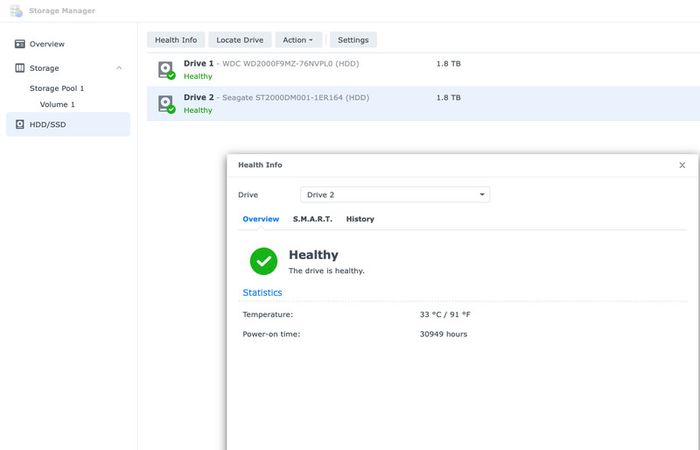Image resolution: width=700 pixels, height=450 pixels.
Task: Click the Locate Drive button
Action: 240,40
